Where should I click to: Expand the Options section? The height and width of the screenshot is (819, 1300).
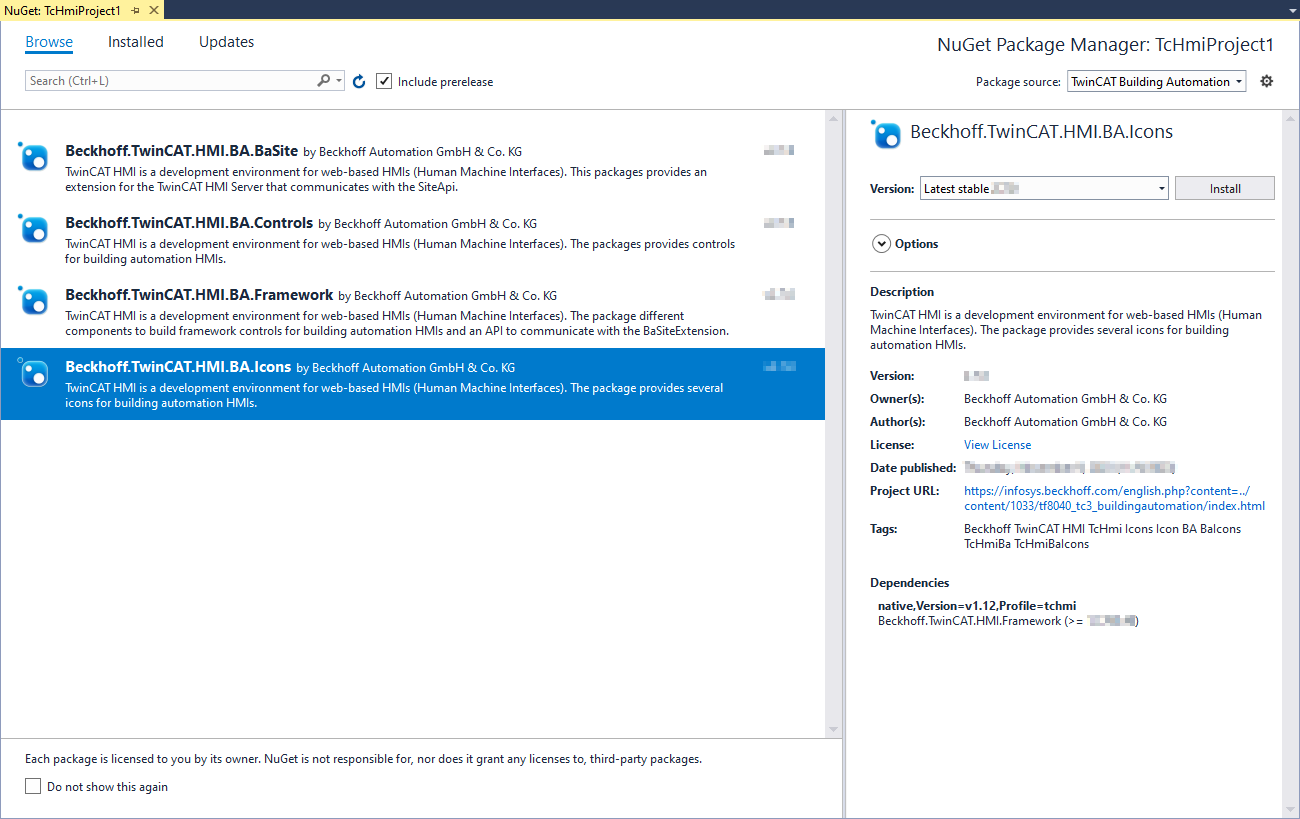click(x=882, y=244)
